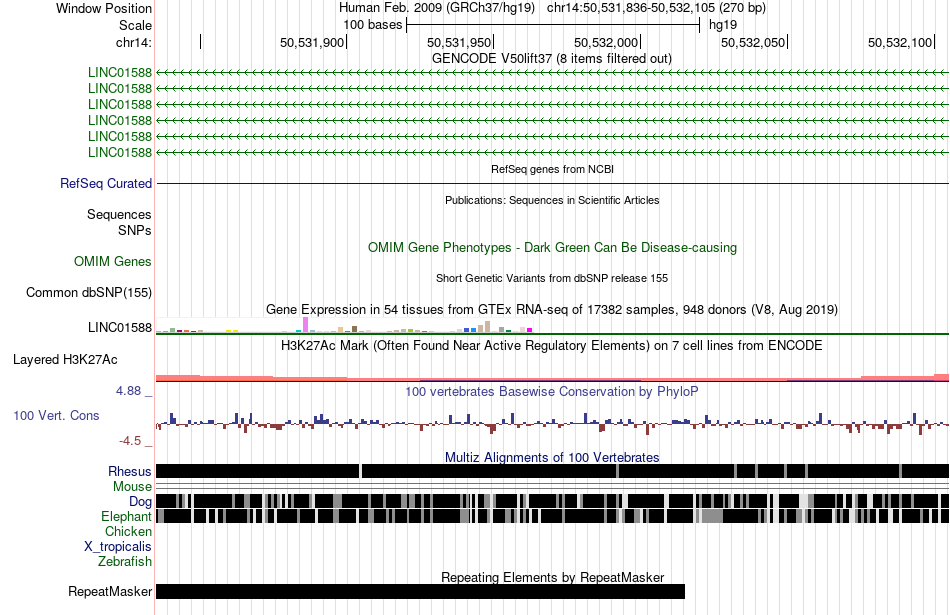
Task: Click the Zebrafish species label
Action: click(125, 562)
